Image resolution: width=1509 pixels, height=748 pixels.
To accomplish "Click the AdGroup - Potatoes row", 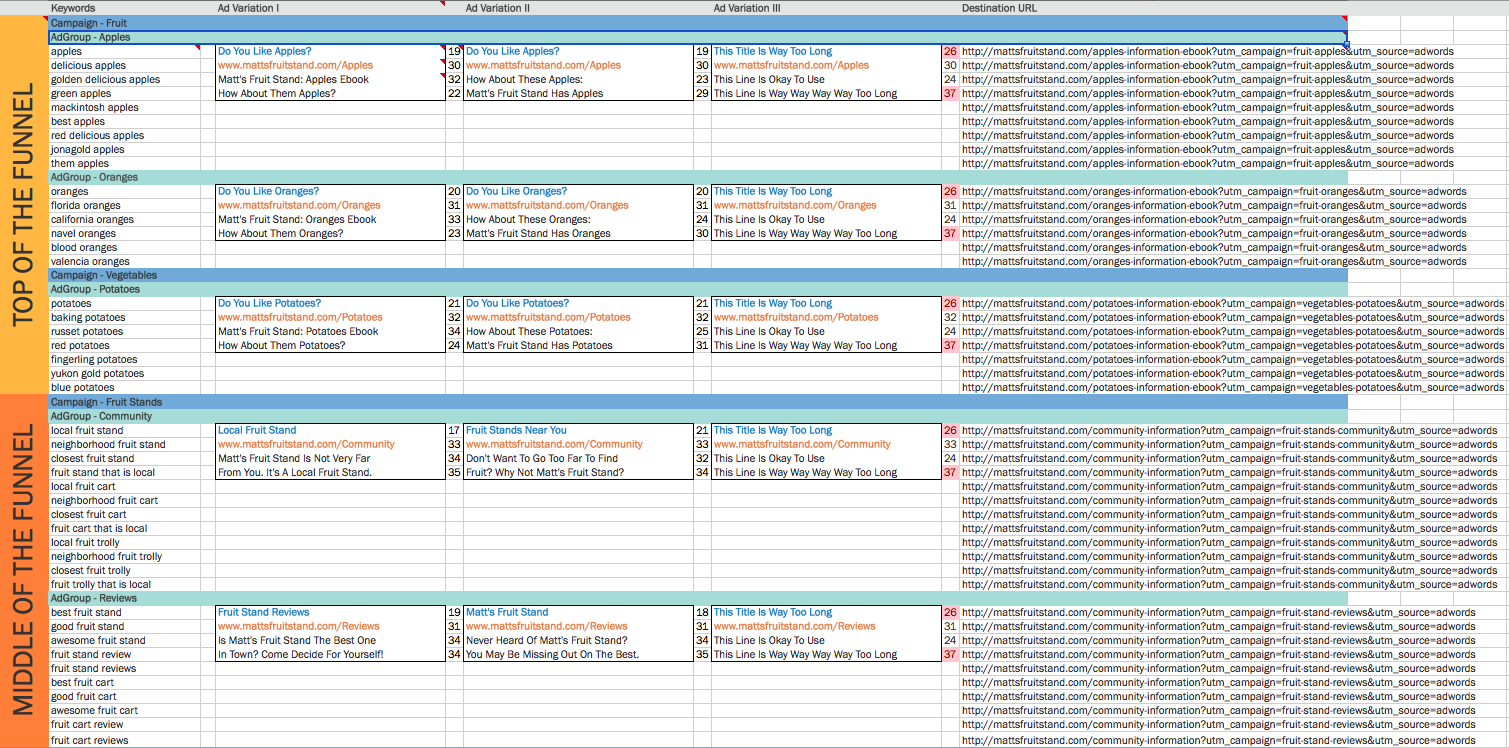I will (698, 289).
